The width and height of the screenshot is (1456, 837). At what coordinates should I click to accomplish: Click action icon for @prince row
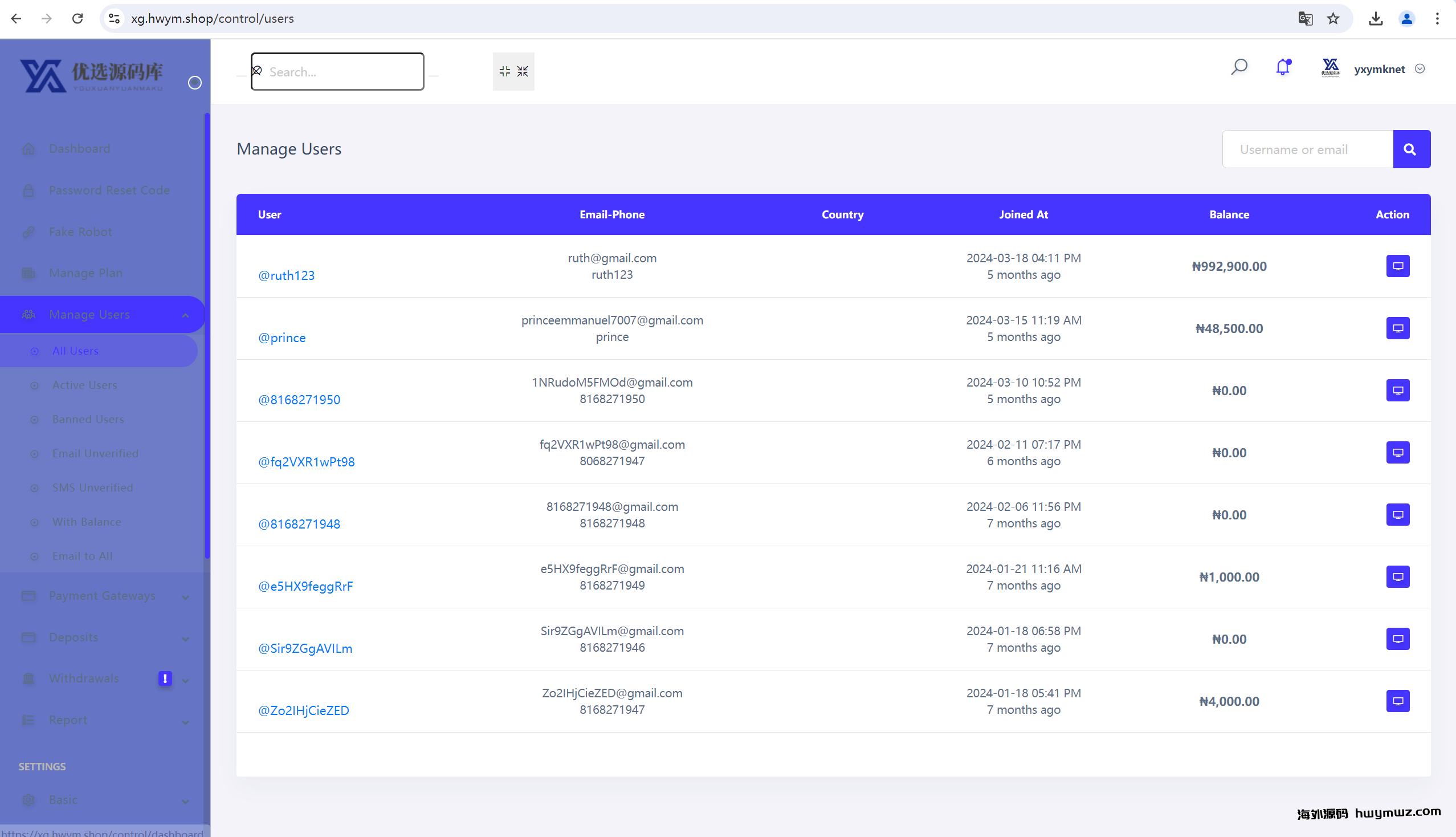[x=1397, y=328]
